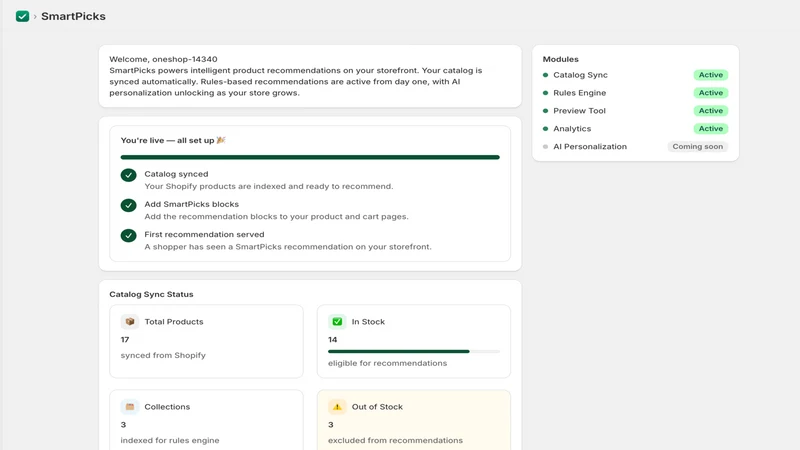Click the party emoji after all set up
800x450 pixels.
221,140
